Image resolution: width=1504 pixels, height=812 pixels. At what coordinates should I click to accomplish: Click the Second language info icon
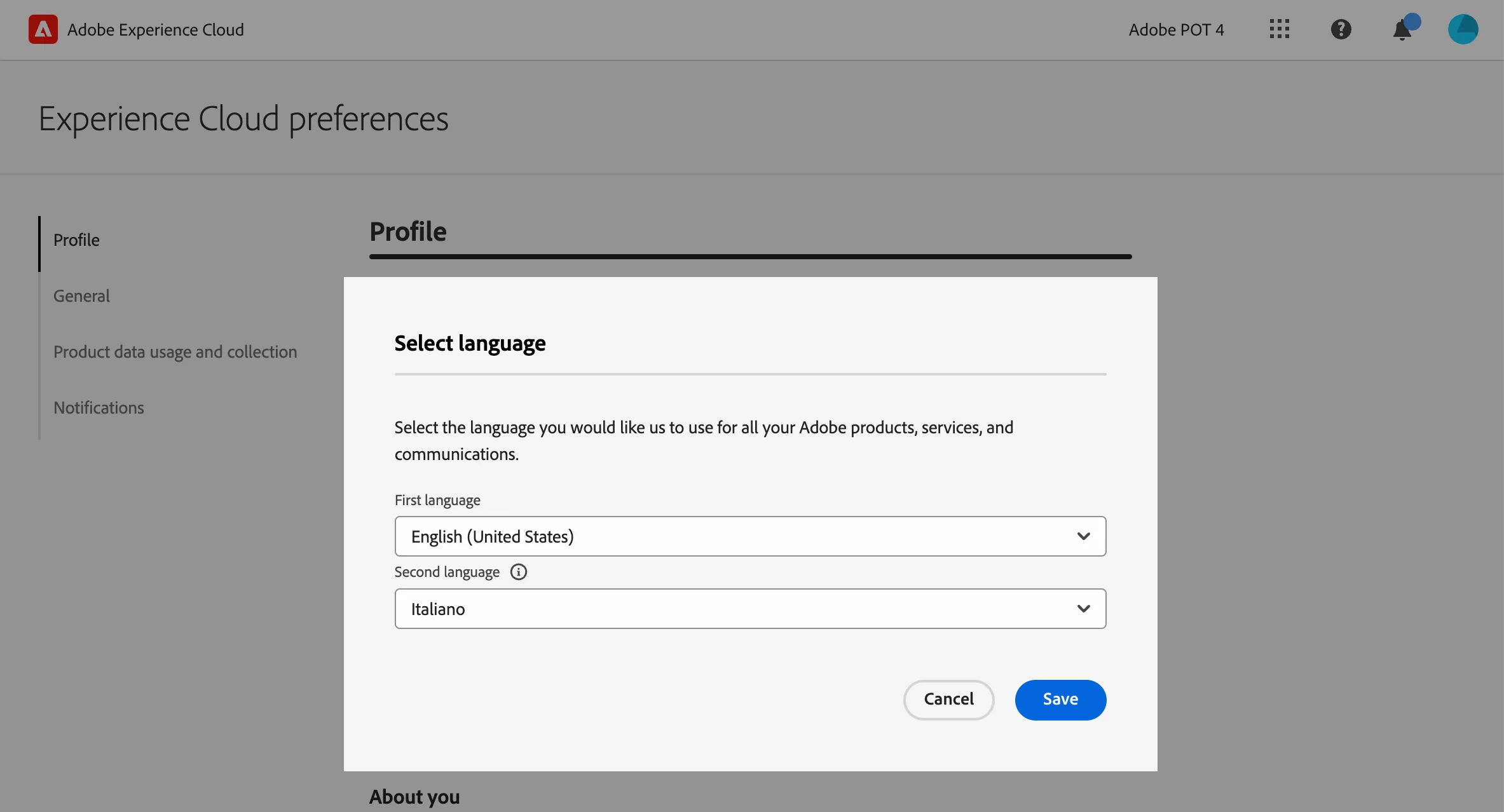click(519, 572)
